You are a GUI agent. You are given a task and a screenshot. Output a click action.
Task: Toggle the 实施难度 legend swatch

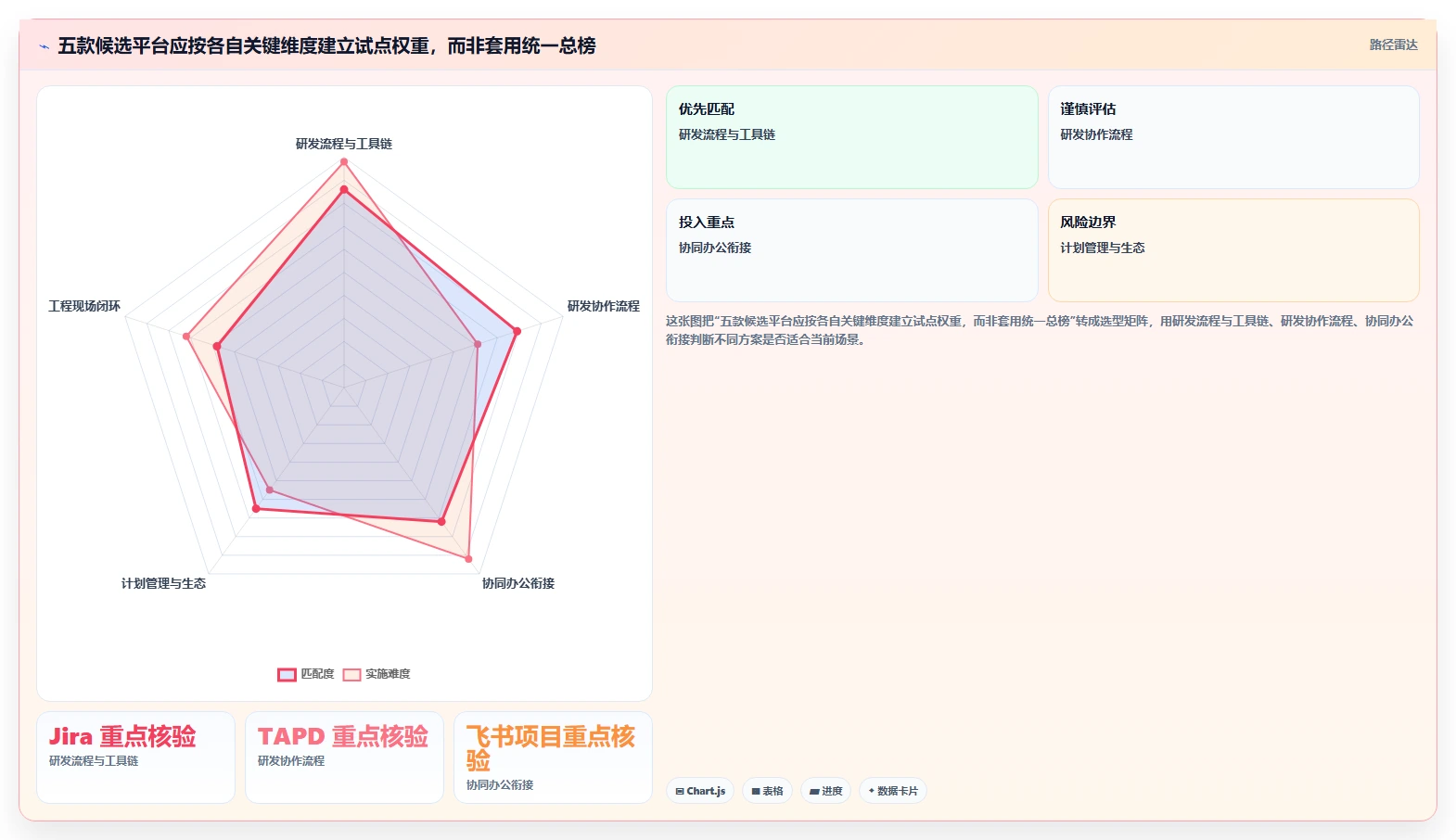click(351, 674)
